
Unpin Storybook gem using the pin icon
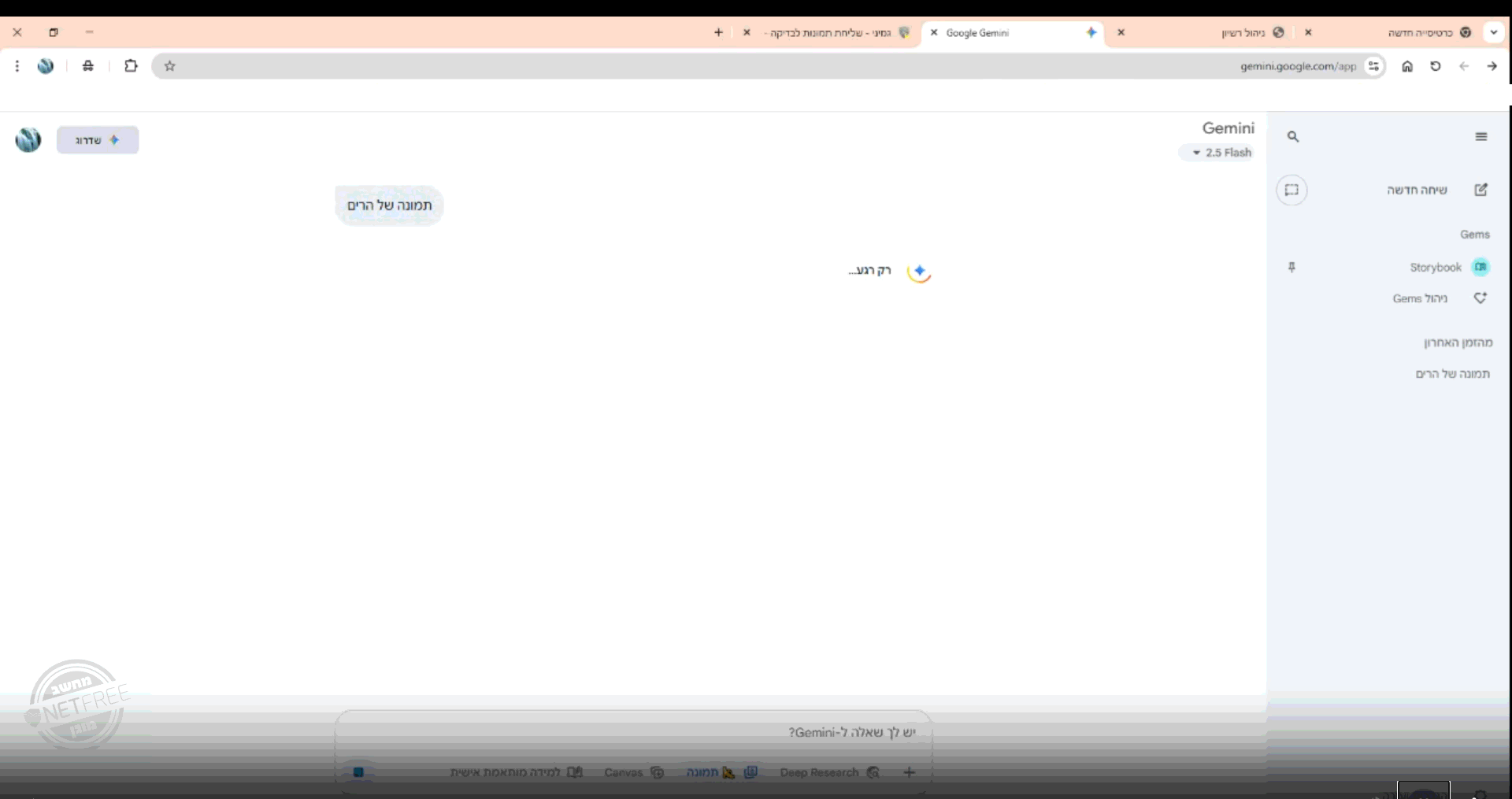1291,268
